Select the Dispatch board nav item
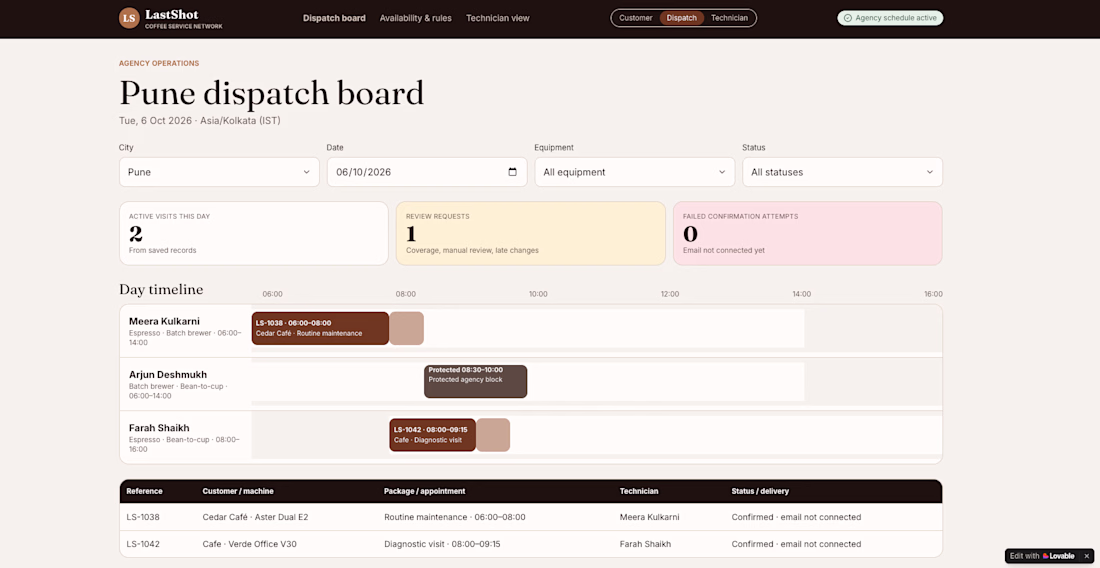 334,18
